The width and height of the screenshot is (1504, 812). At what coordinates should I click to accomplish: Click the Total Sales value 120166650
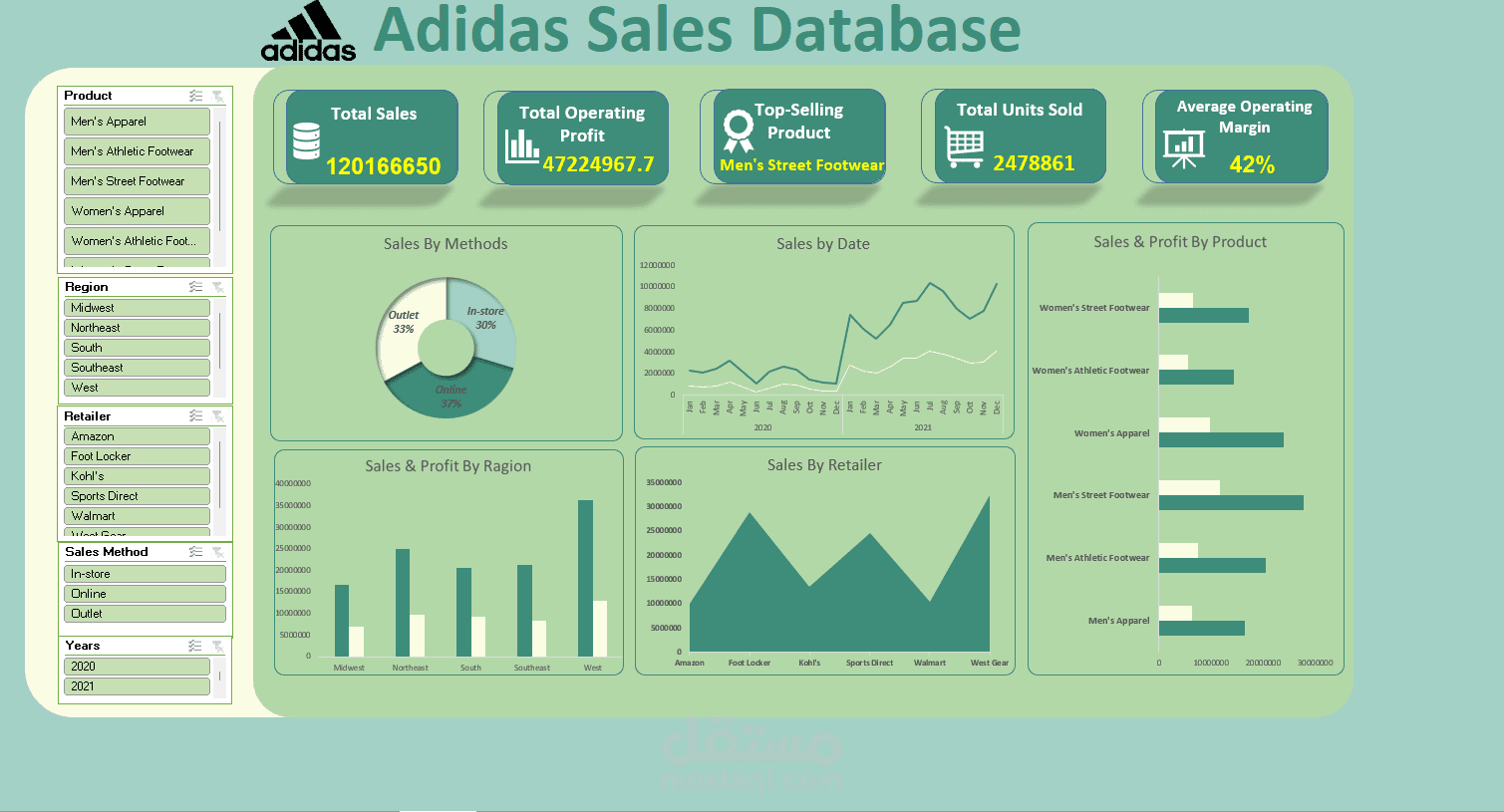point(384,166)
